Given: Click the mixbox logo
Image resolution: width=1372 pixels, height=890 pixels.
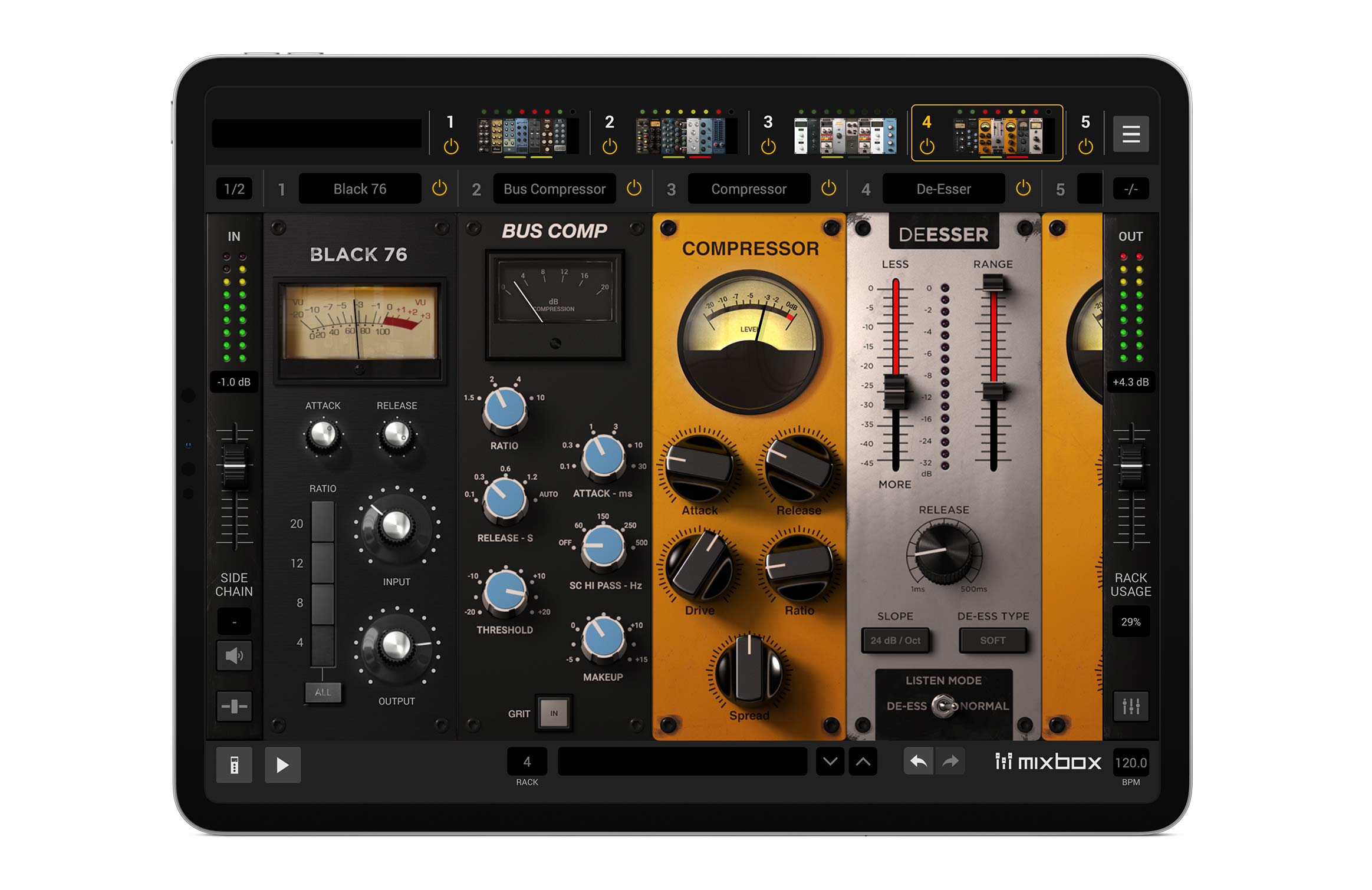Looking at the screenshot, I should click(x=1047, y=762).
